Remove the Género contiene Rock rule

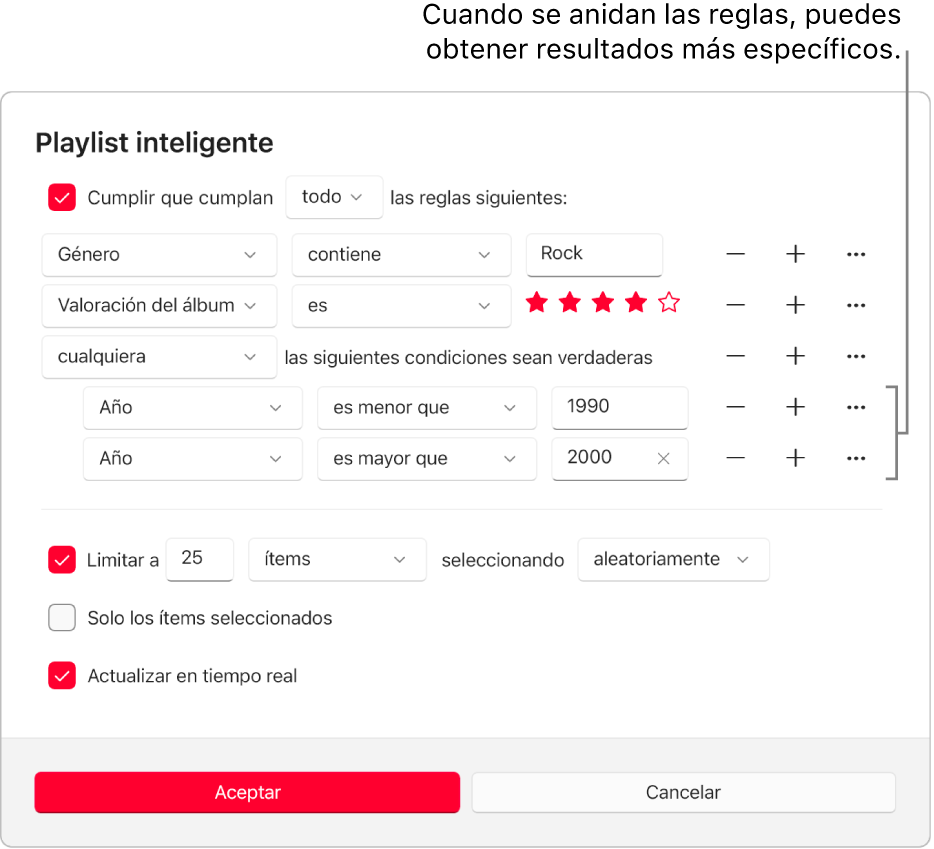point(735,254)
